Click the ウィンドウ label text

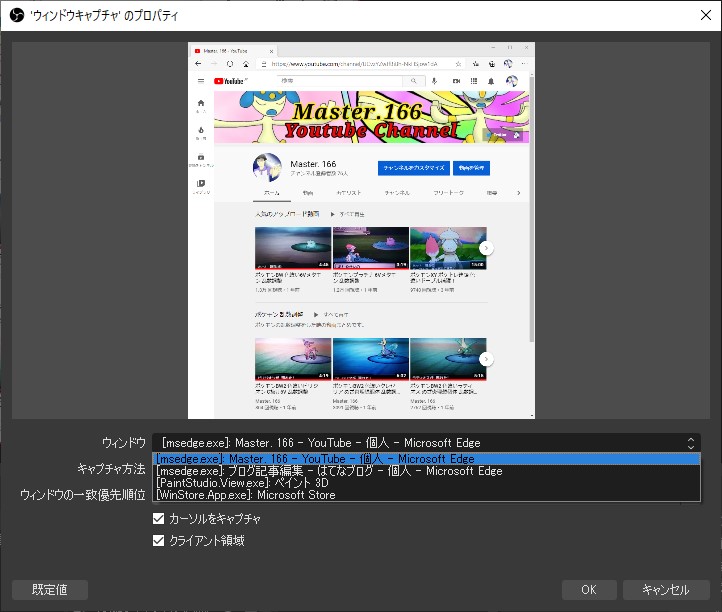123,443
